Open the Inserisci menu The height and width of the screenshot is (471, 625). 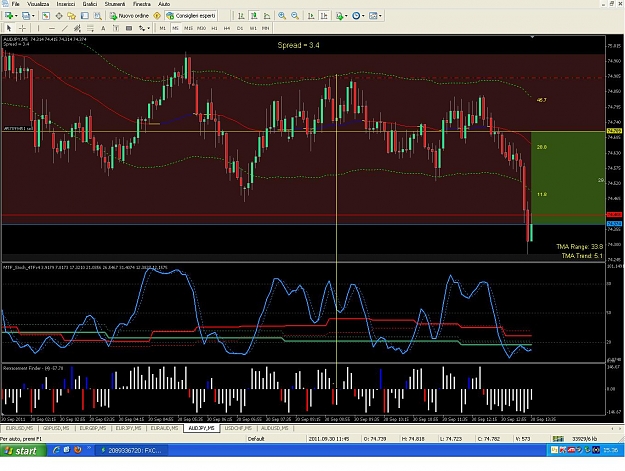pos(66,4)
